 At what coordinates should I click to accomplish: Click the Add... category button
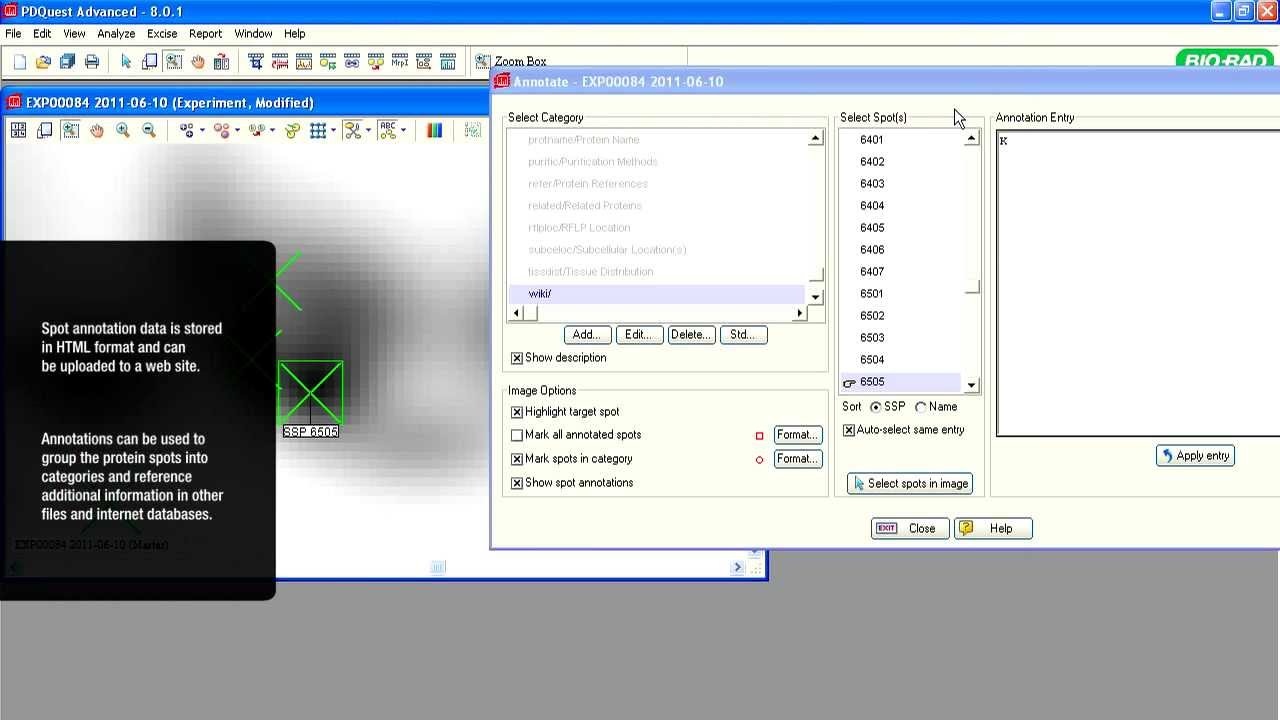[x=586, y=335]
